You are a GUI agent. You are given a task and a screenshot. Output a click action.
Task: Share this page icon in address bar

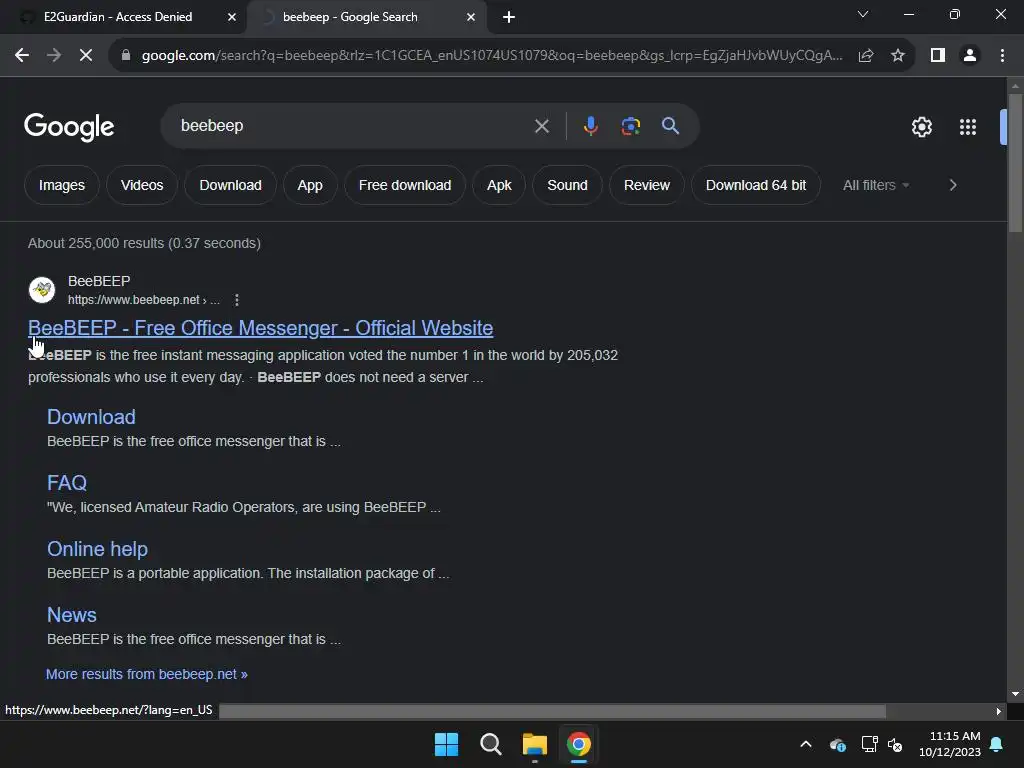pos(866,56)
